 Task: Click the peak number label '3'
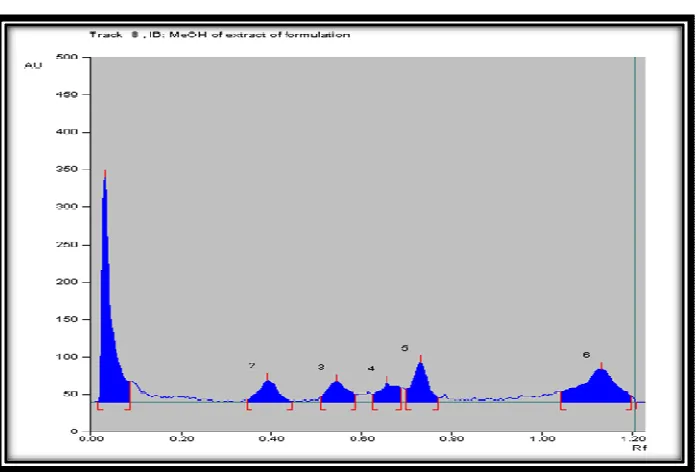pyautogui.click(x=321, y=367)
